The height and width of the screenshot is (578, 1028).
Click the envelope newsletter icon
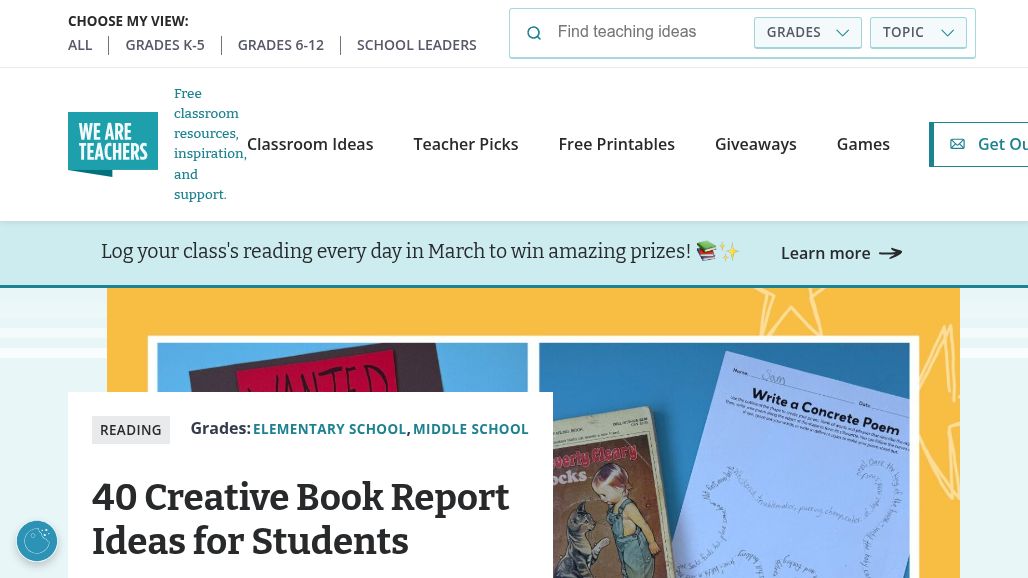957,144
